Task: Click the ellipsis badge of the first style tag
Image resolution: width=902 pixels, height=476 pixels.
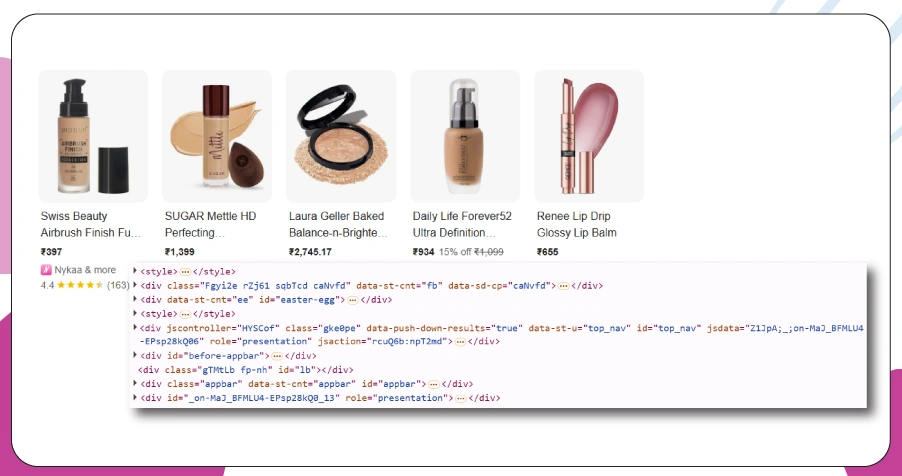Action: click(x=185, y=272)
